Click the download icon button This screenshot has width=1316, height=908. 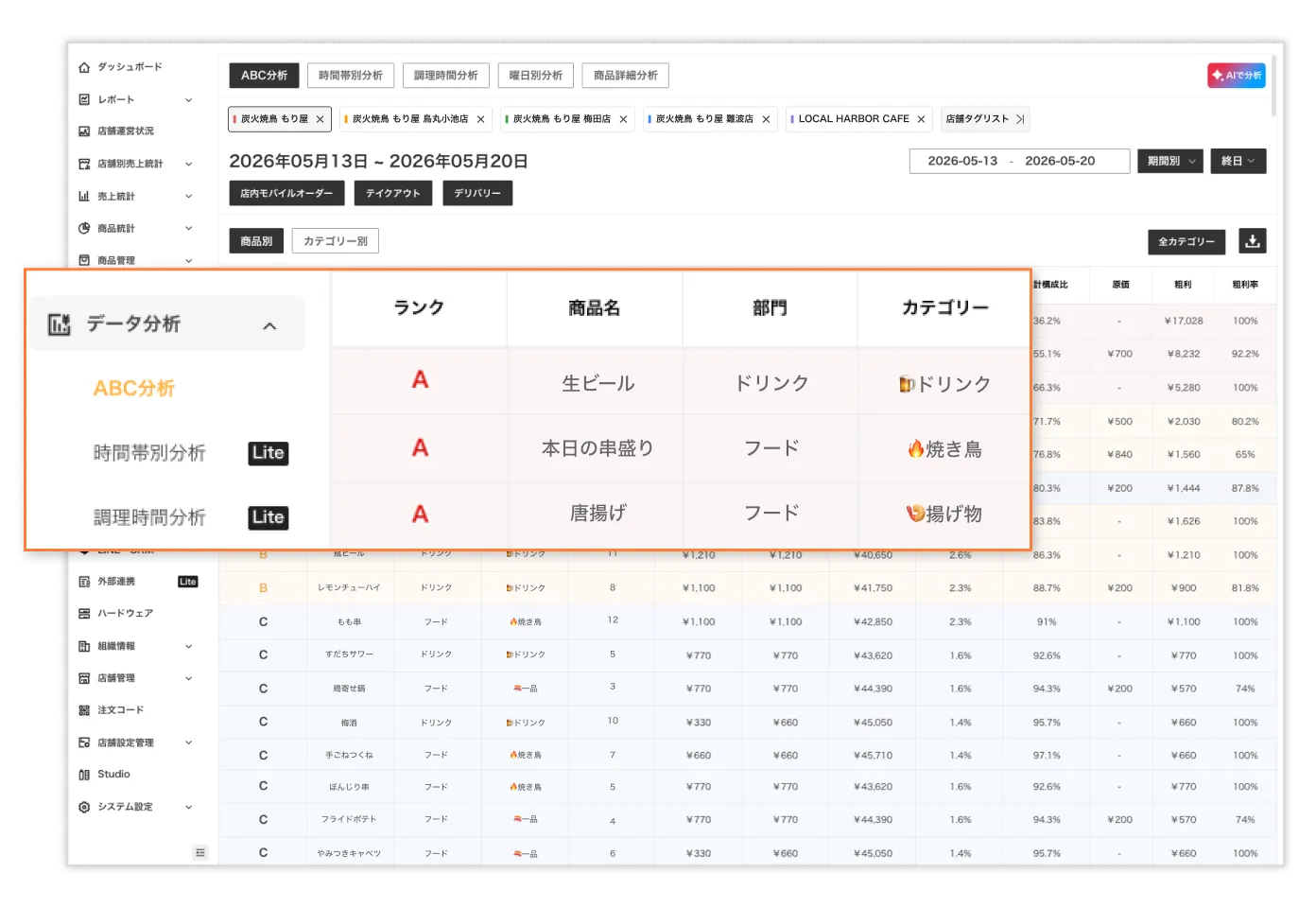(1253, 241)
